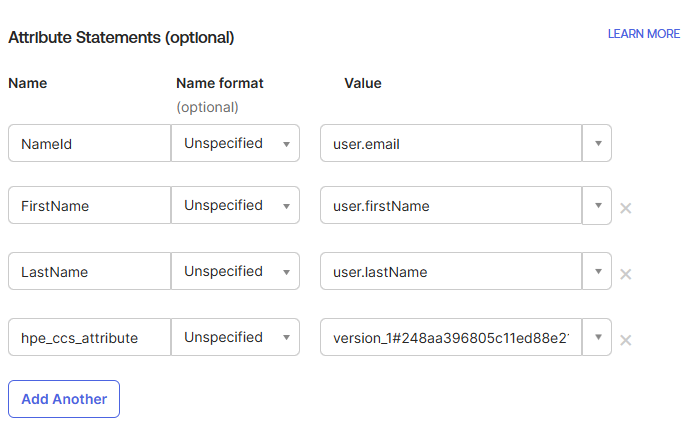
Task: Click Add Another button
Action: [x=64, y=399]
